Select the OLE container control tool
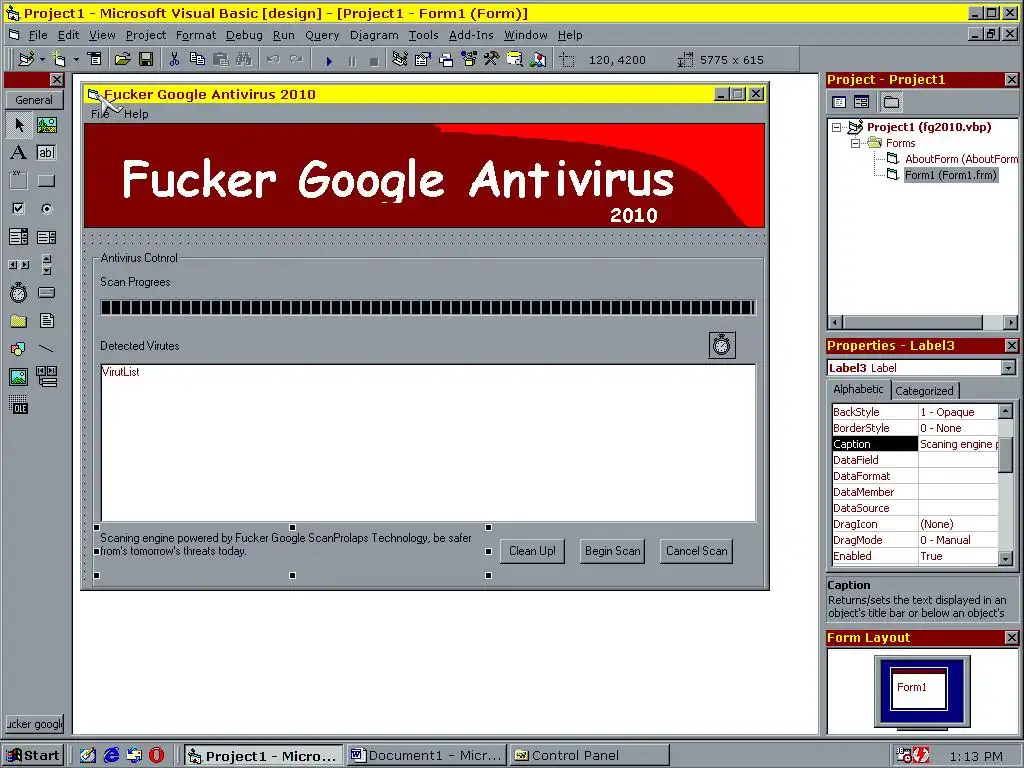Screen dimensions: 1024x768 19,405
